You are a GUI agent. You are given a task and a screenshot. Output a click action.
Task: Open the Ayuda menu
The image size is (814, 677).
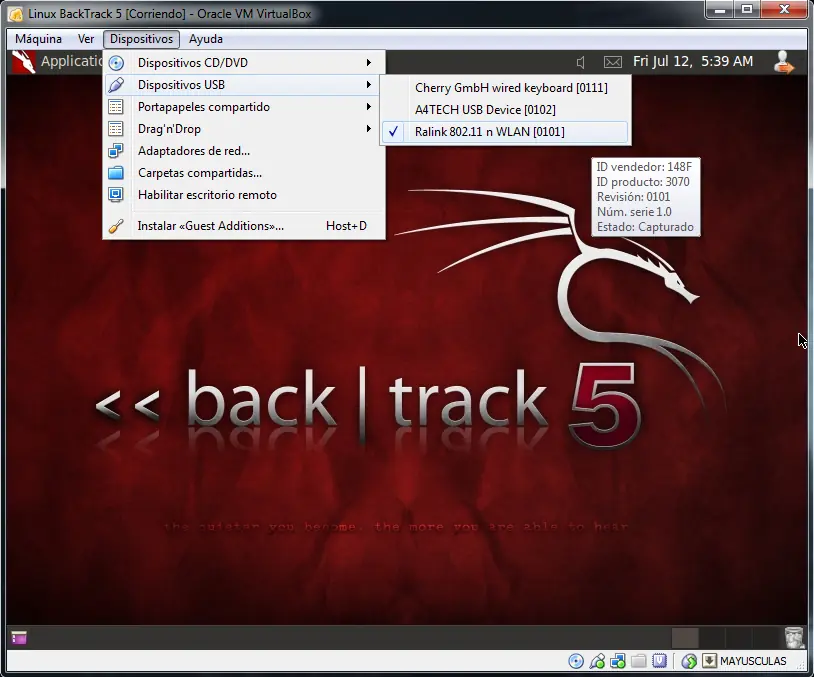(206, 39)
